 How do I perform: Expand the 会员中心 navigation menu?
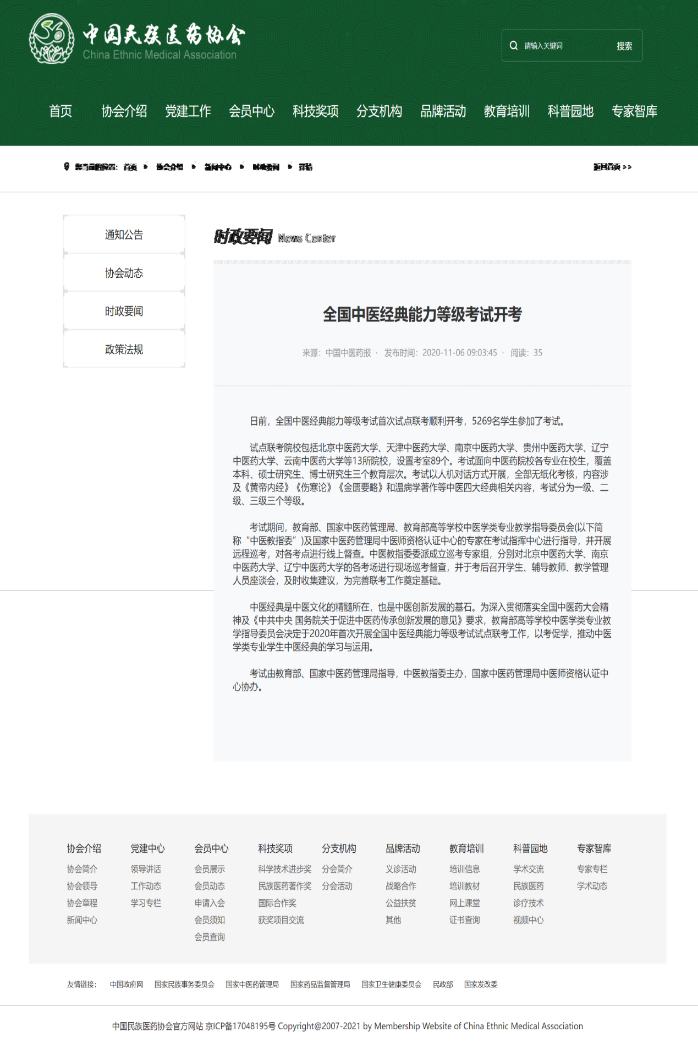tap(251, 111)
